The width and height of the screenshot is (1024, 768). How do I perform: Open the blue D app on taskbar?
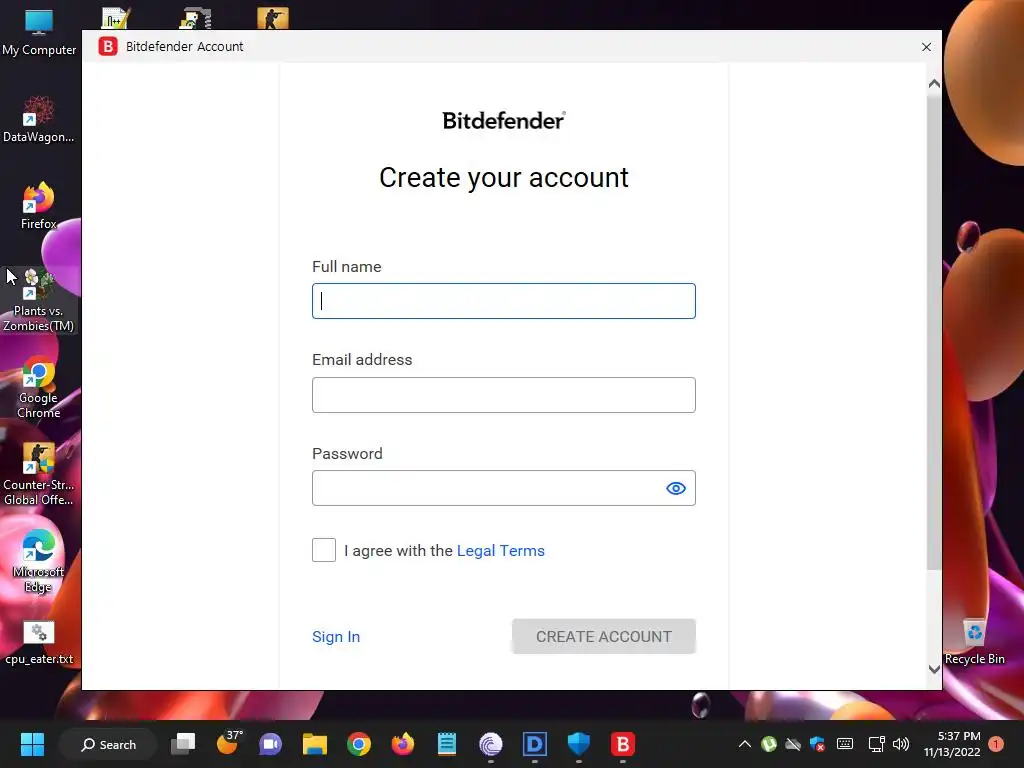coord(535,744)
